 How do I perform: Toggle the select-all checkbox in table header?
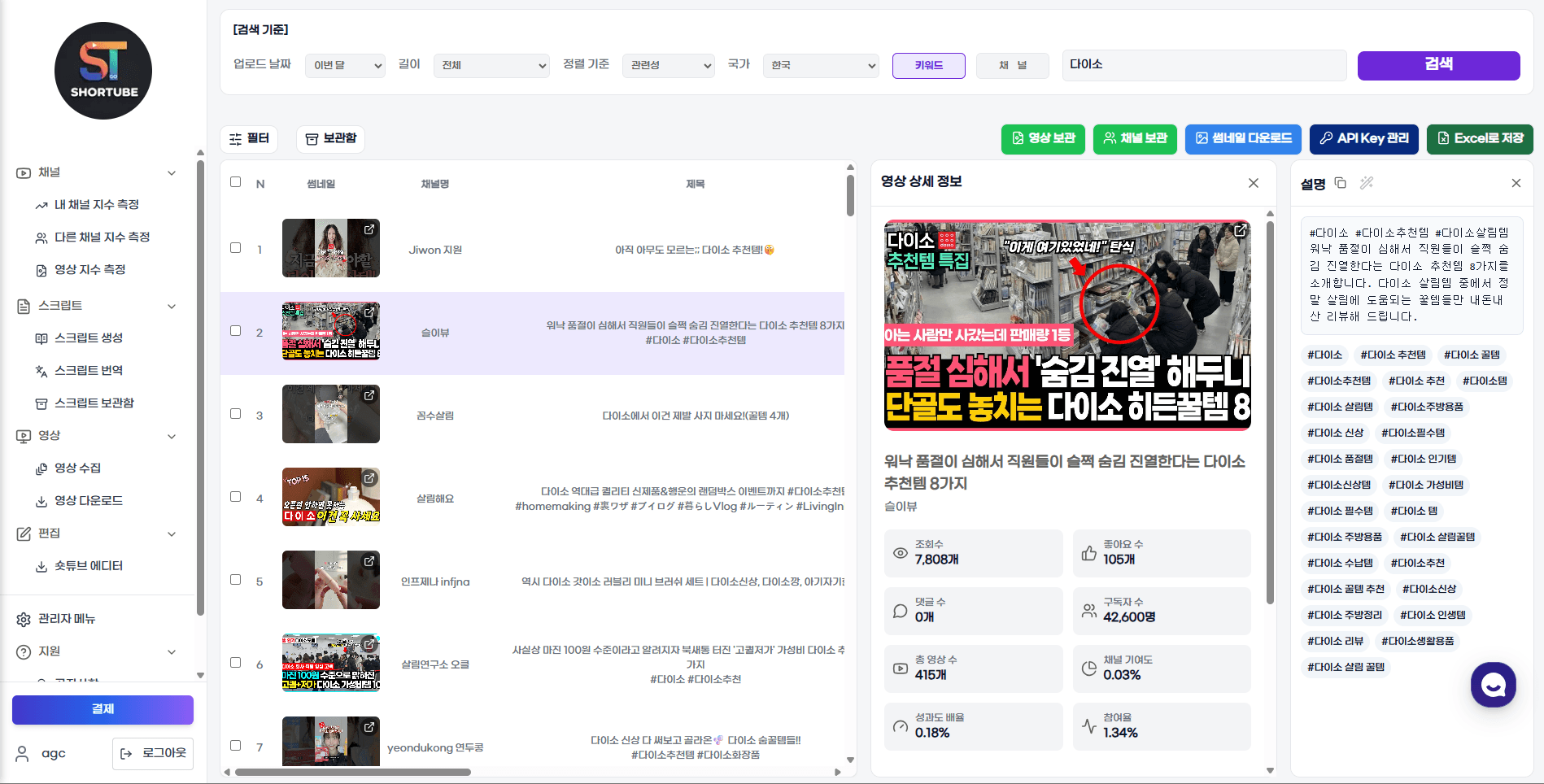tap(236, 182)
